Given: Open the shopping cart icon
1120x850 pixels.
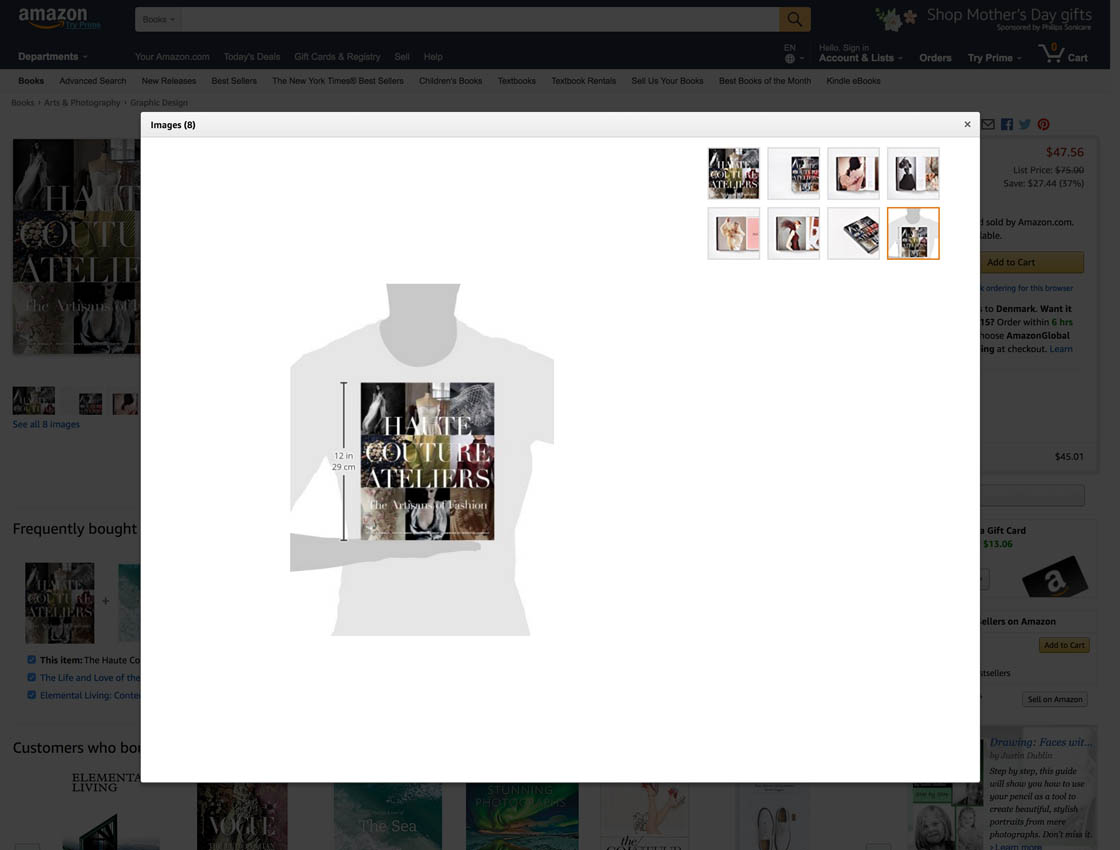Looking at the screenshot, I should click(x=1052, y=54).
